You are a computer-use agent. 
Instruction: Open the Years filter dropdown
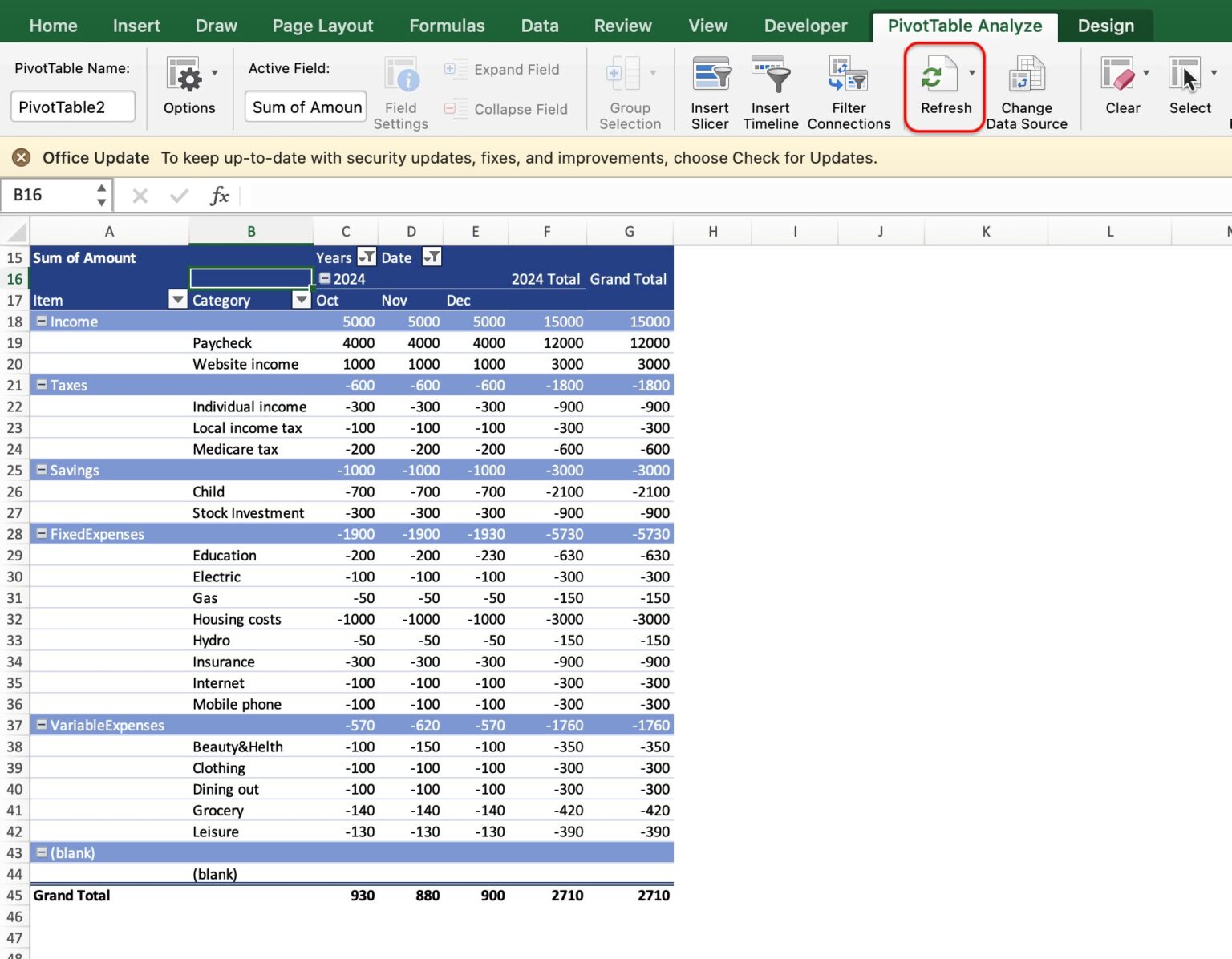point(366,257)
